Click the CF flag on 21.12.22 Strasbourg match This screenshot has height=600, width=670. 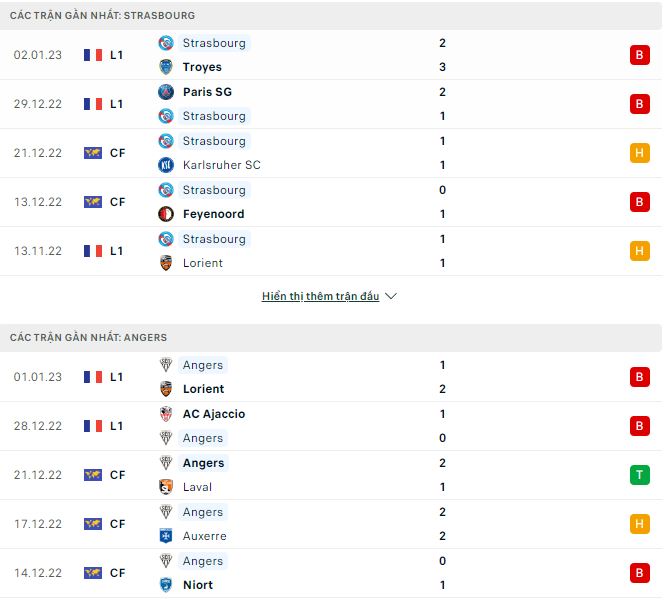tap(93, 153)
